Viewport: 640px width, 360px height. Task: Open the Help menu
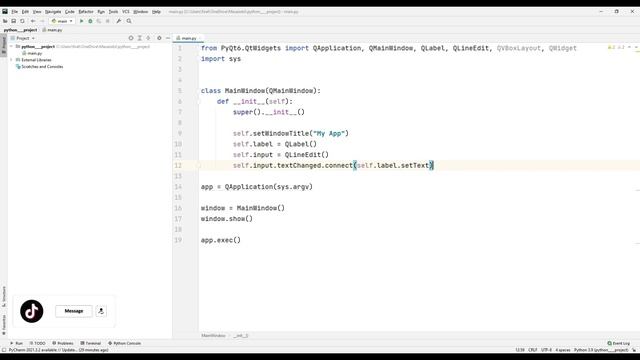pos(156,12)
